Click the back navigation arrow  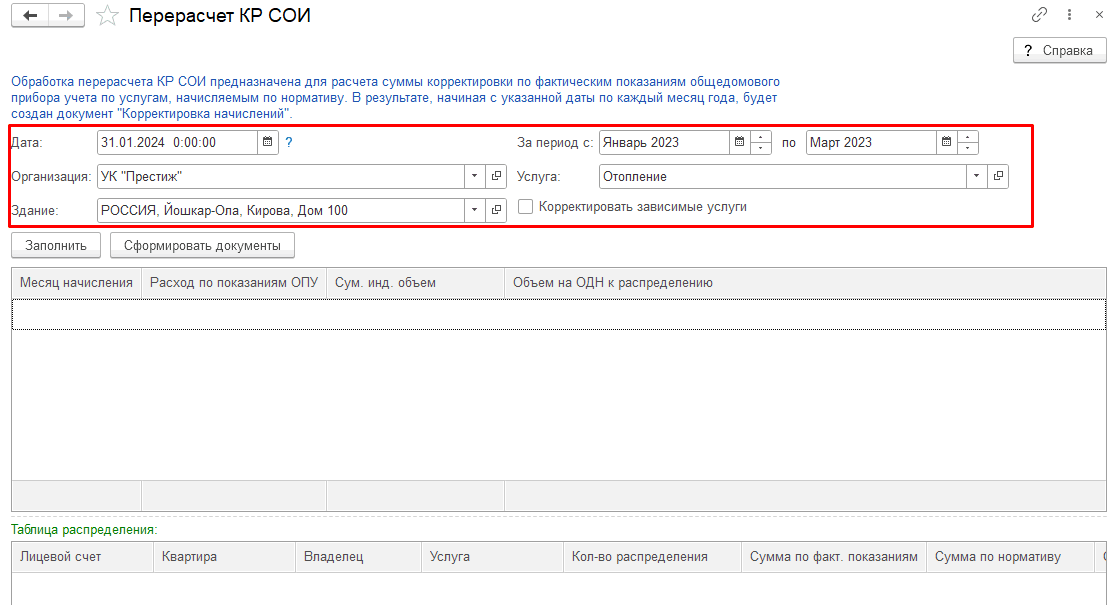click(x=30, y=16)
